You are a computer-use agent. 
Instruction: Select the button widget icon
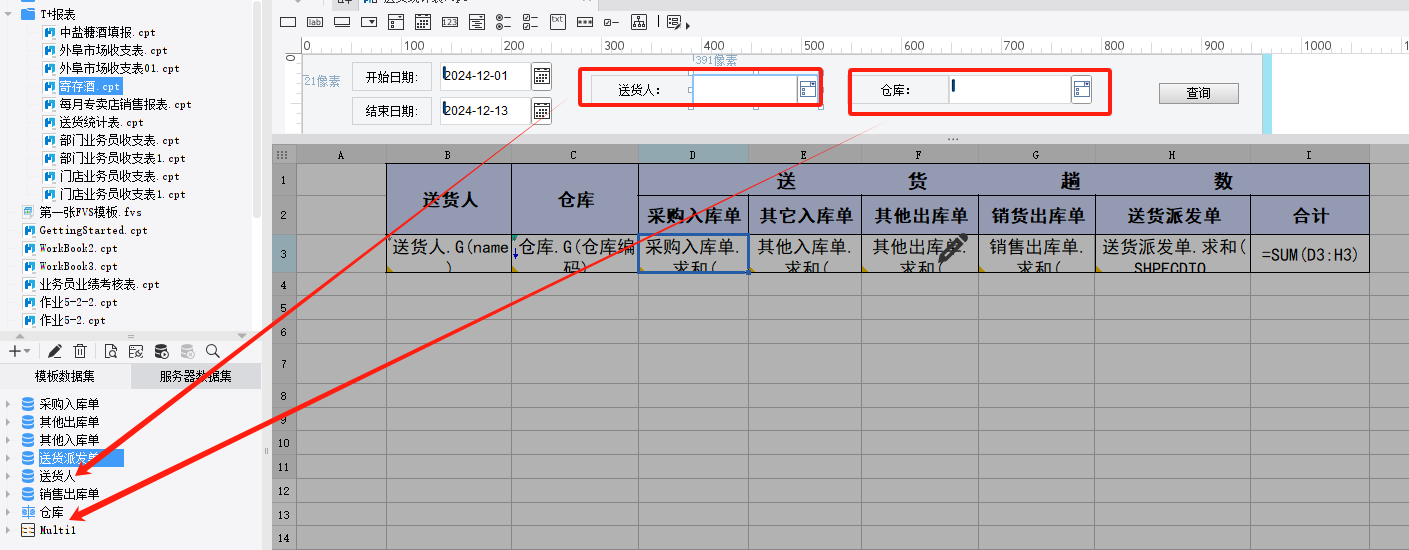pos(342,21)
